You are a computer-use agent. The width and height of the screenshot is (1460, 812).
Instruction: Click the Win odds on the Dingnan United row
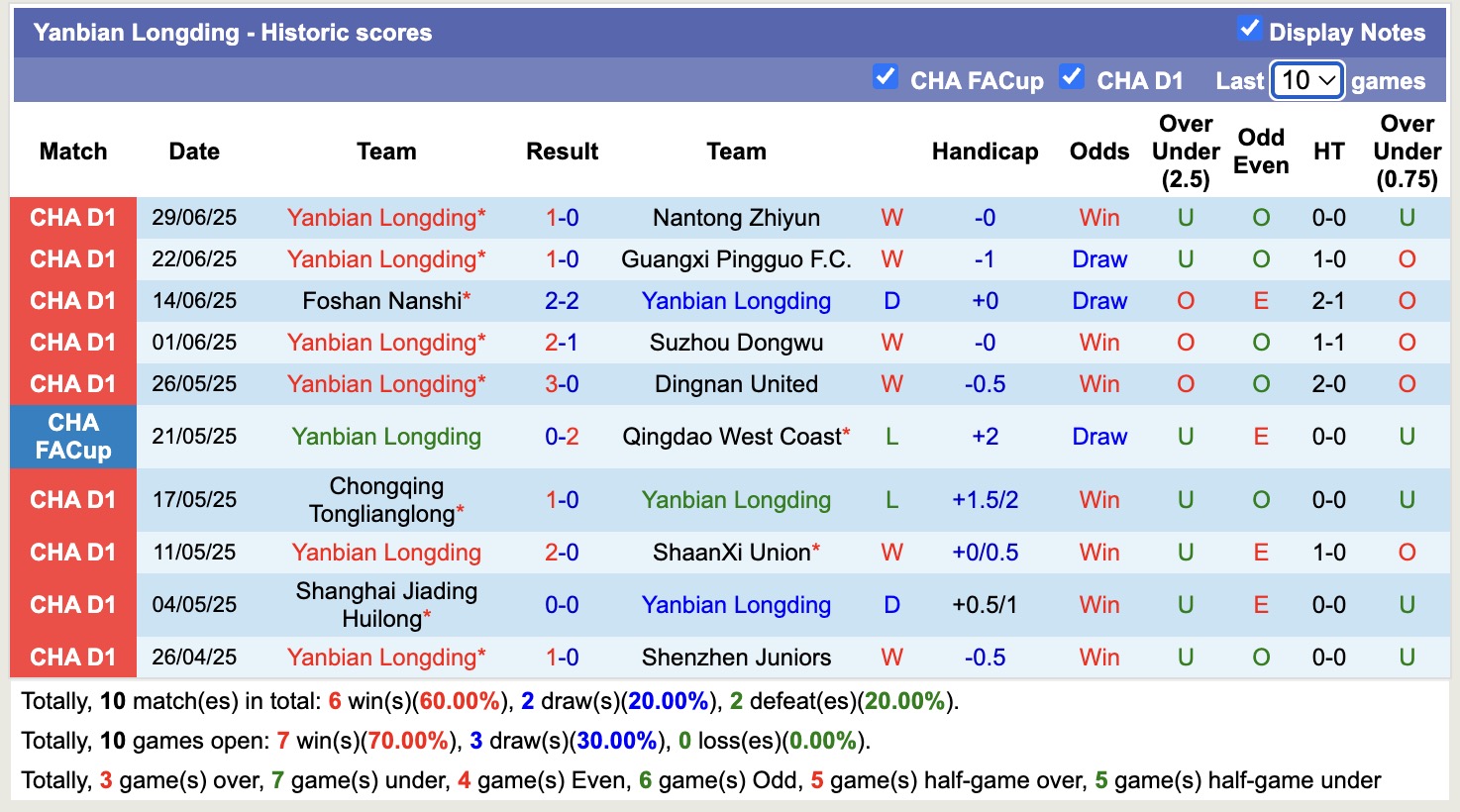tap(1098, 383)
